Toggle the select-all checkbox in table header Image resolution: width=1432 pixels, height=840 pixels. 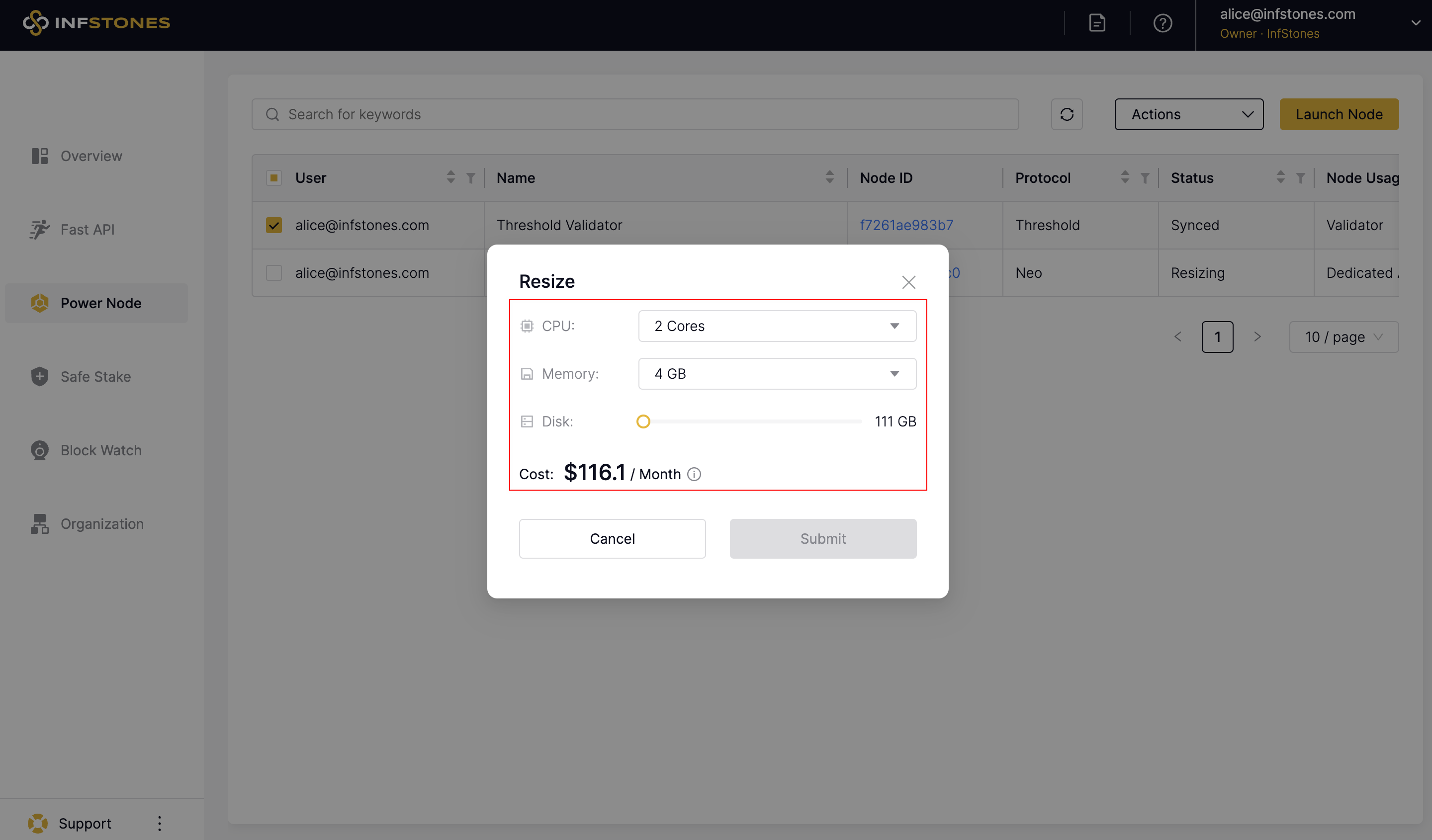tap(274, 178)
